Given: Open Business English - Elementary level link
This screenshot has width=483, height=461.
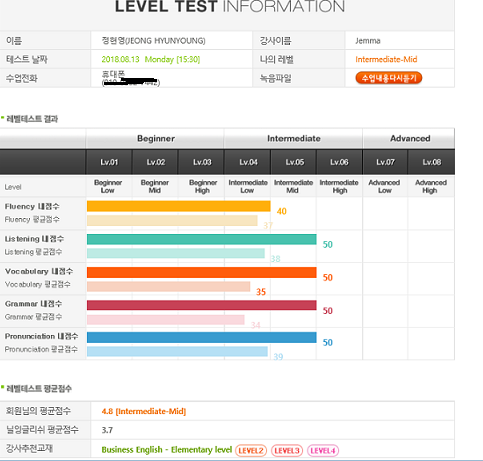Looking at the screenshot, I should pyautogui.click(x=167, y=450).
